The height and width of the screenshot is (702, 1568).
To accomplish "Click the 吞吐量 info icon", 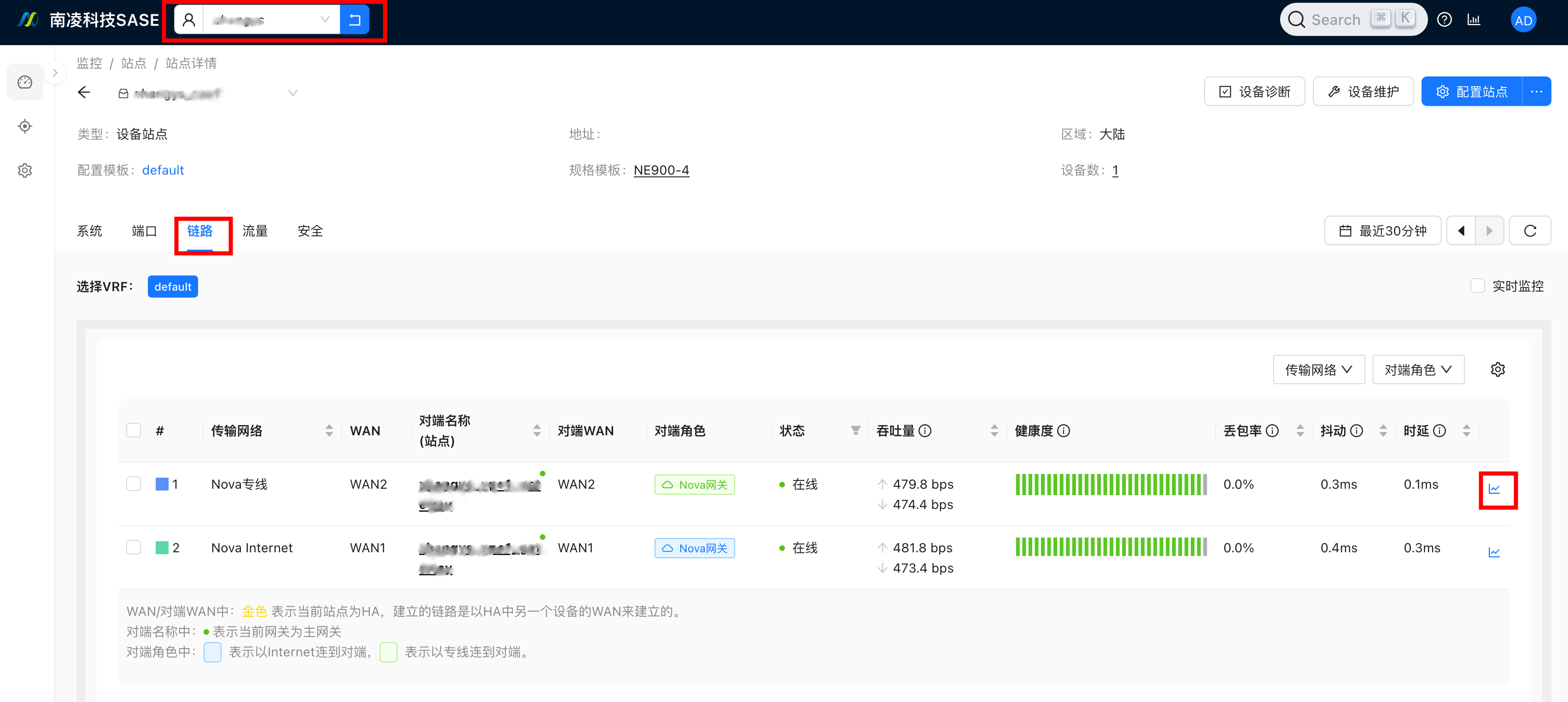I will pyautogui.click(x=924, y=431).
